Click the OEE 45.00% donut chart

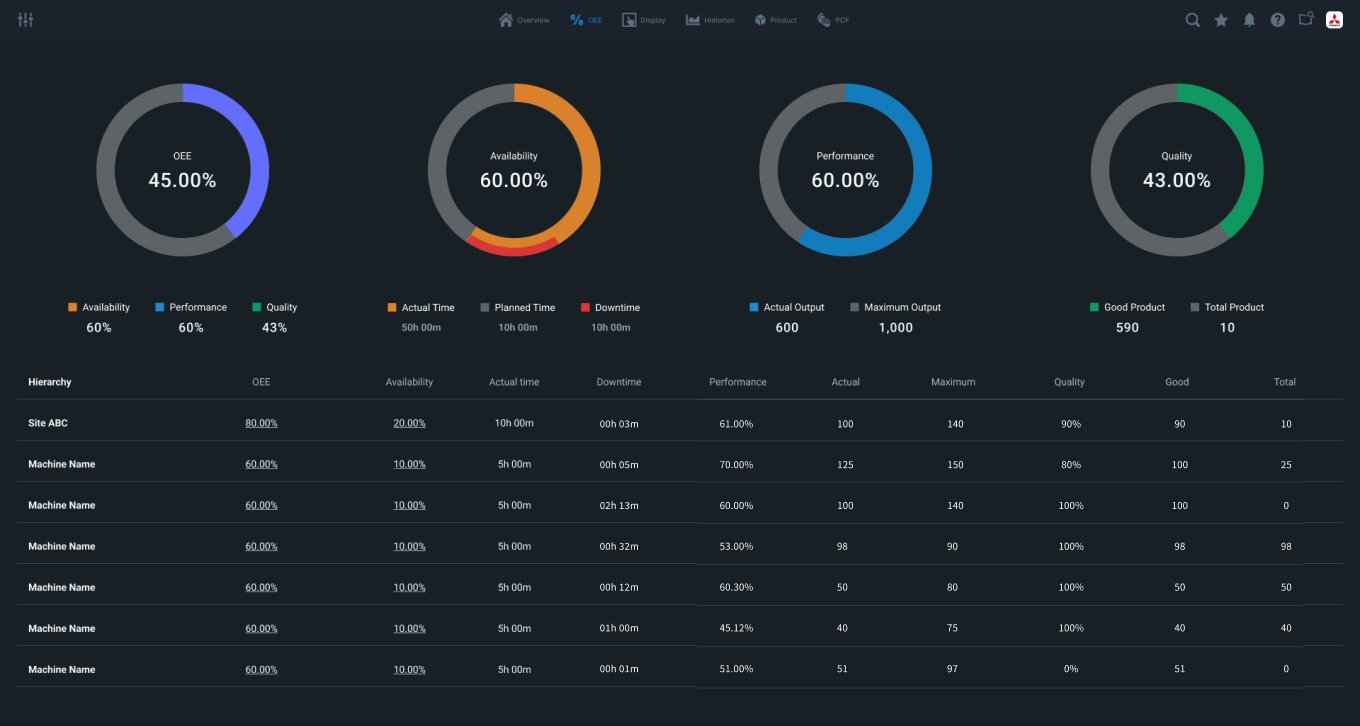[182, 170]
